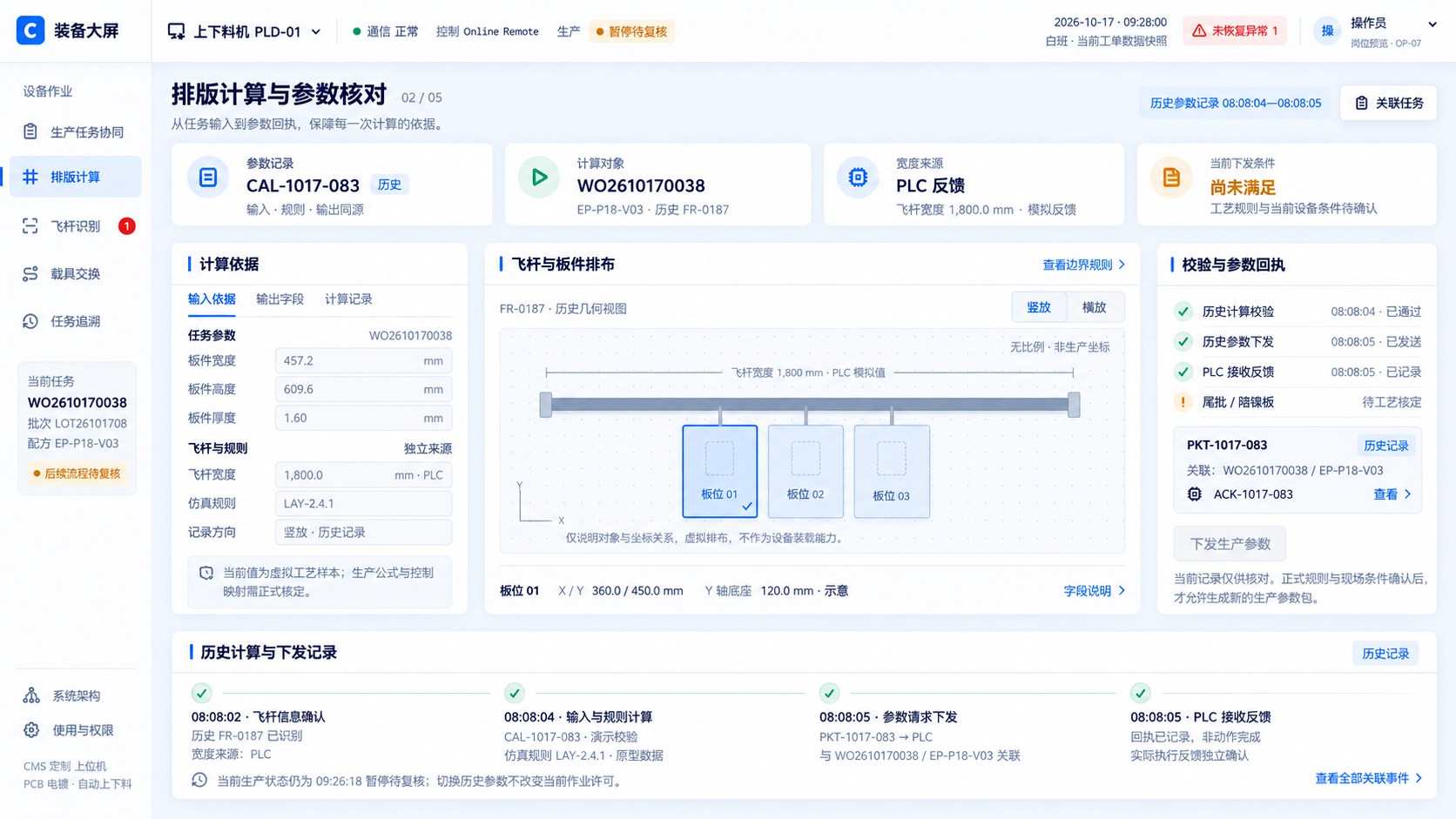
Task: Open 查看 for ACK-1017-083
Action: 1392,494
